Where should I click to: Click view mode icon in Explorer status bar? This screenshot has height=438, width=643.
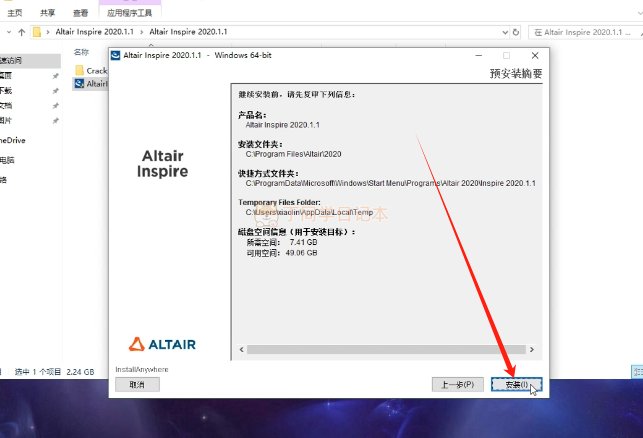pyautogui.click(x=637, y=372)
